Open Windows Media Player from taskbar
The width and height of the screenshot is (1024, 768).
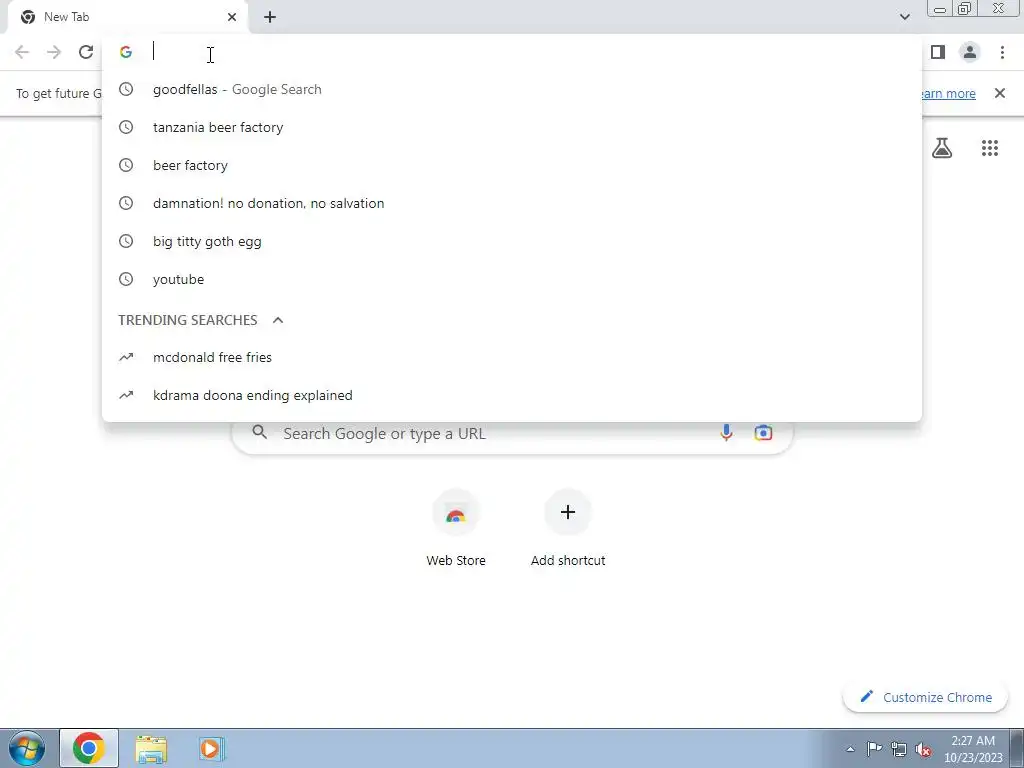click(x=211, y=748)
